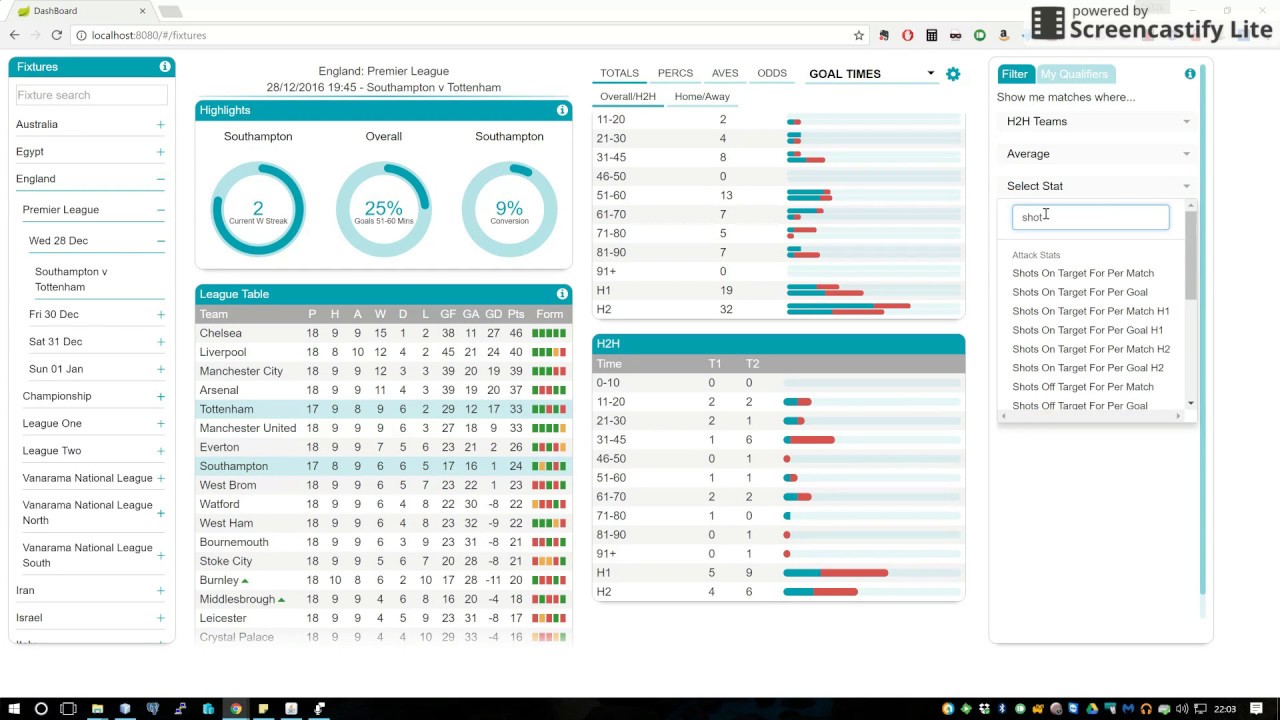The height and width of the screenshot is (720, 1280).
Task: Select Shots On Target For Per Match
Action: click(x=1083, y=273)
